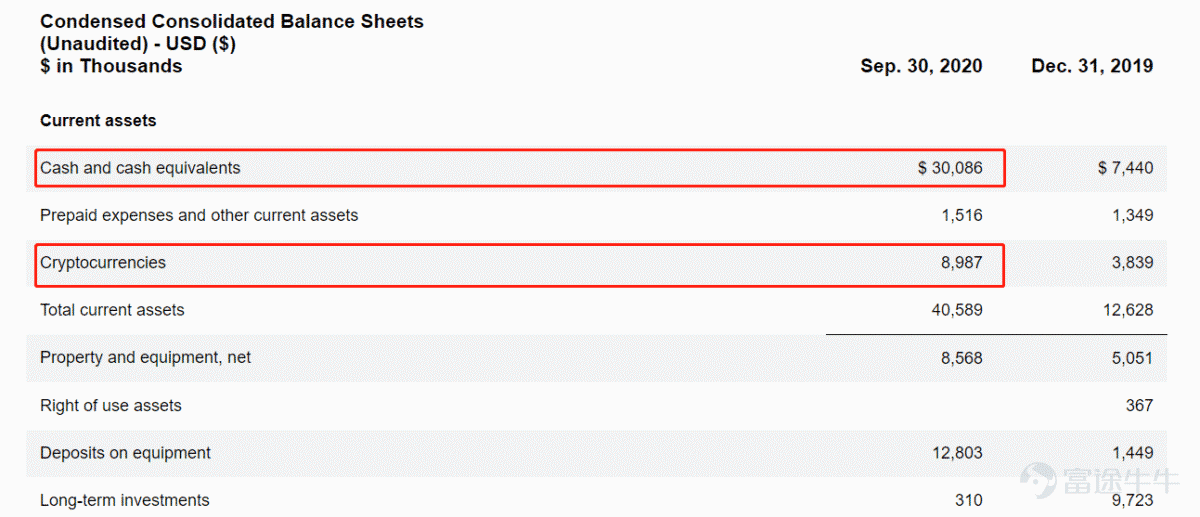The height and width of the screenshot is (517, 1200).
Task: Select Property and equipment, net label
Action: (146, 357)
